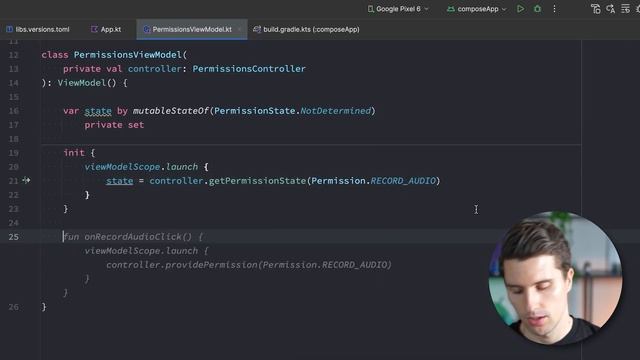
Task: Click 'private set' on line 17
Action: (114, 125)
